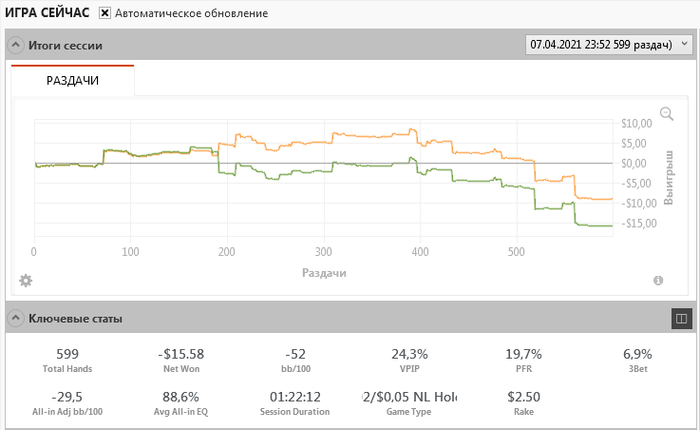This screenshot has height=430, width=700.
Task: Click the layout icon in Ключевые статы header
Action: tap(680, 318)
